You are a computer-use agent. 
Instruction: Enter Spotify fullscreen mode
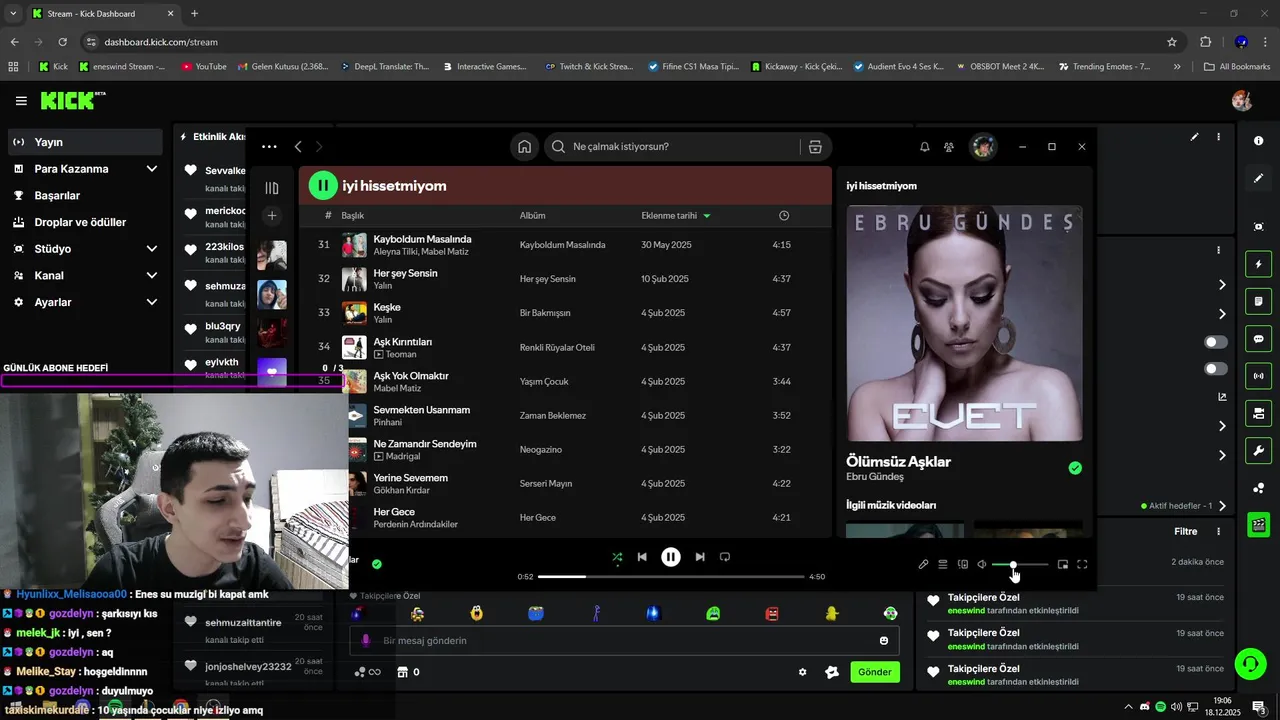[x=1082, y=565]
